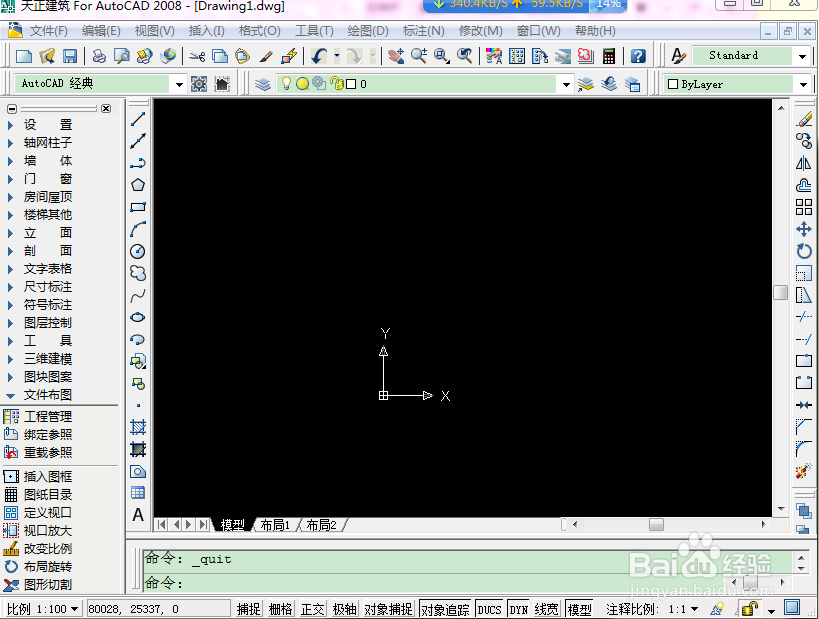The height and width of the screenshot is (619, 819).
Task: Select the Revision cloud tool
Action: 138,273
